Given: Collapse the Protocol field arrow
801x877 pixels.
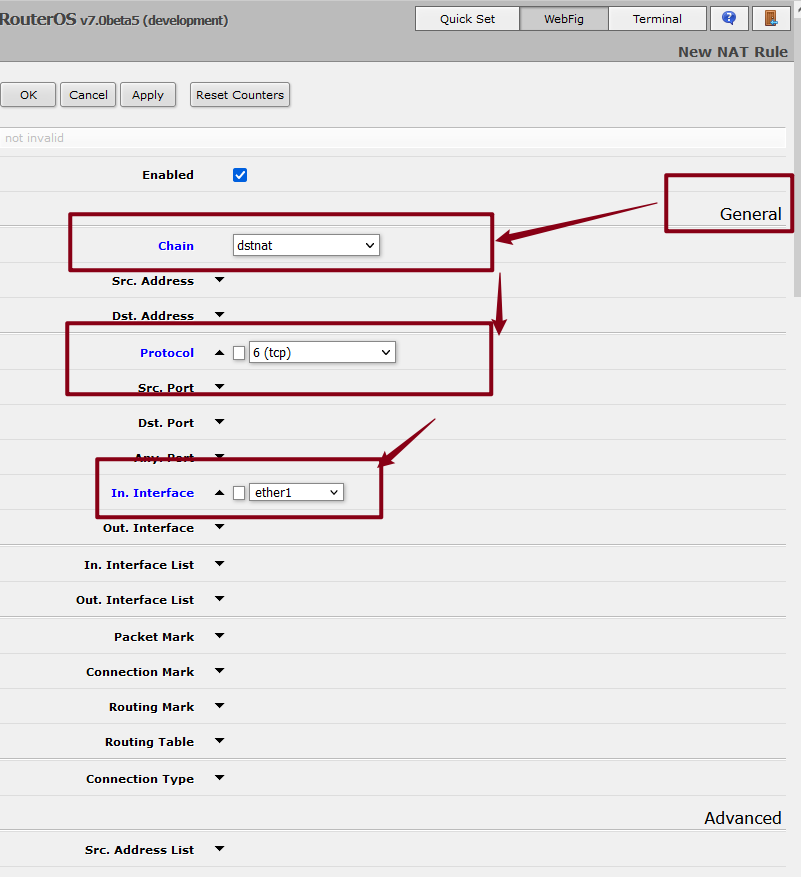Looking at the screenshot, I should 219,352.
